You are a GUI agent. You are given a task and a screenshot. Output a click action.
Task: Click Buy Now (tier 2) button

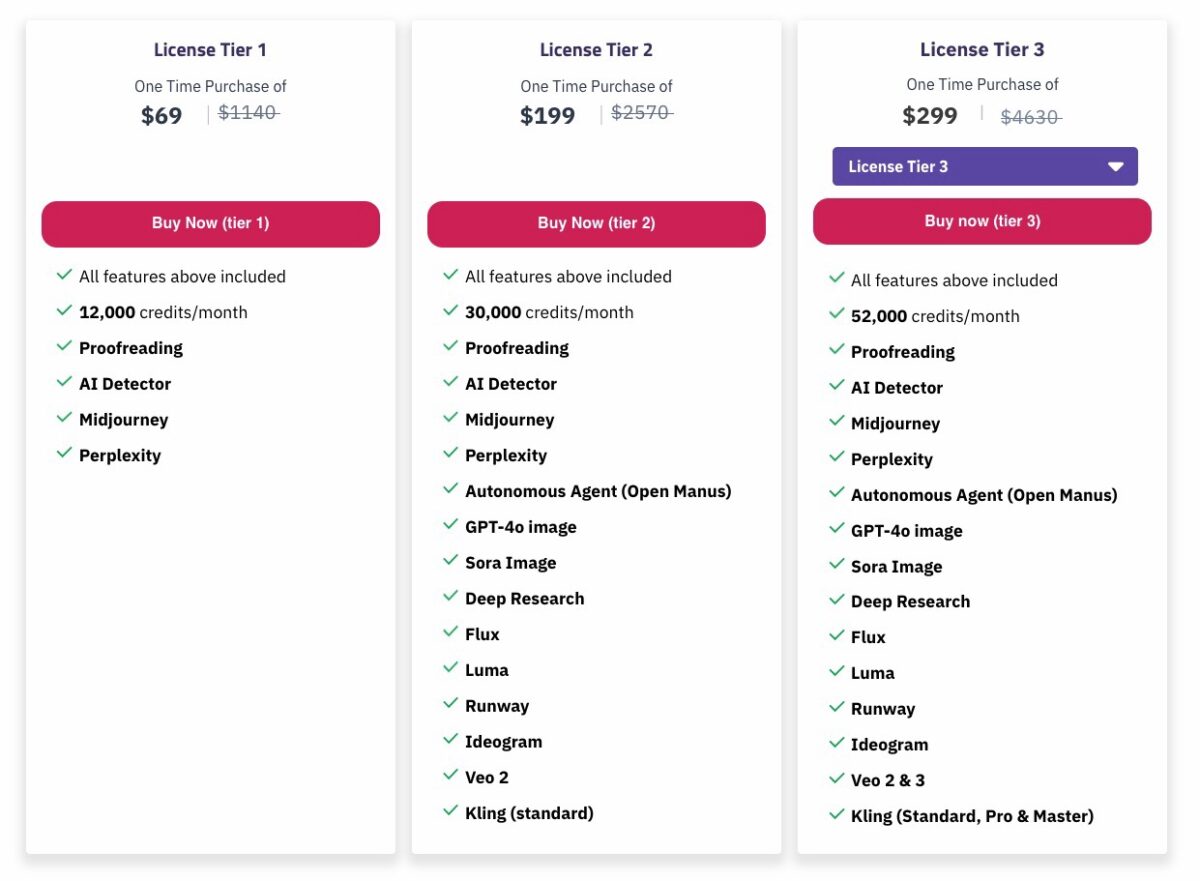coord(596,224)
